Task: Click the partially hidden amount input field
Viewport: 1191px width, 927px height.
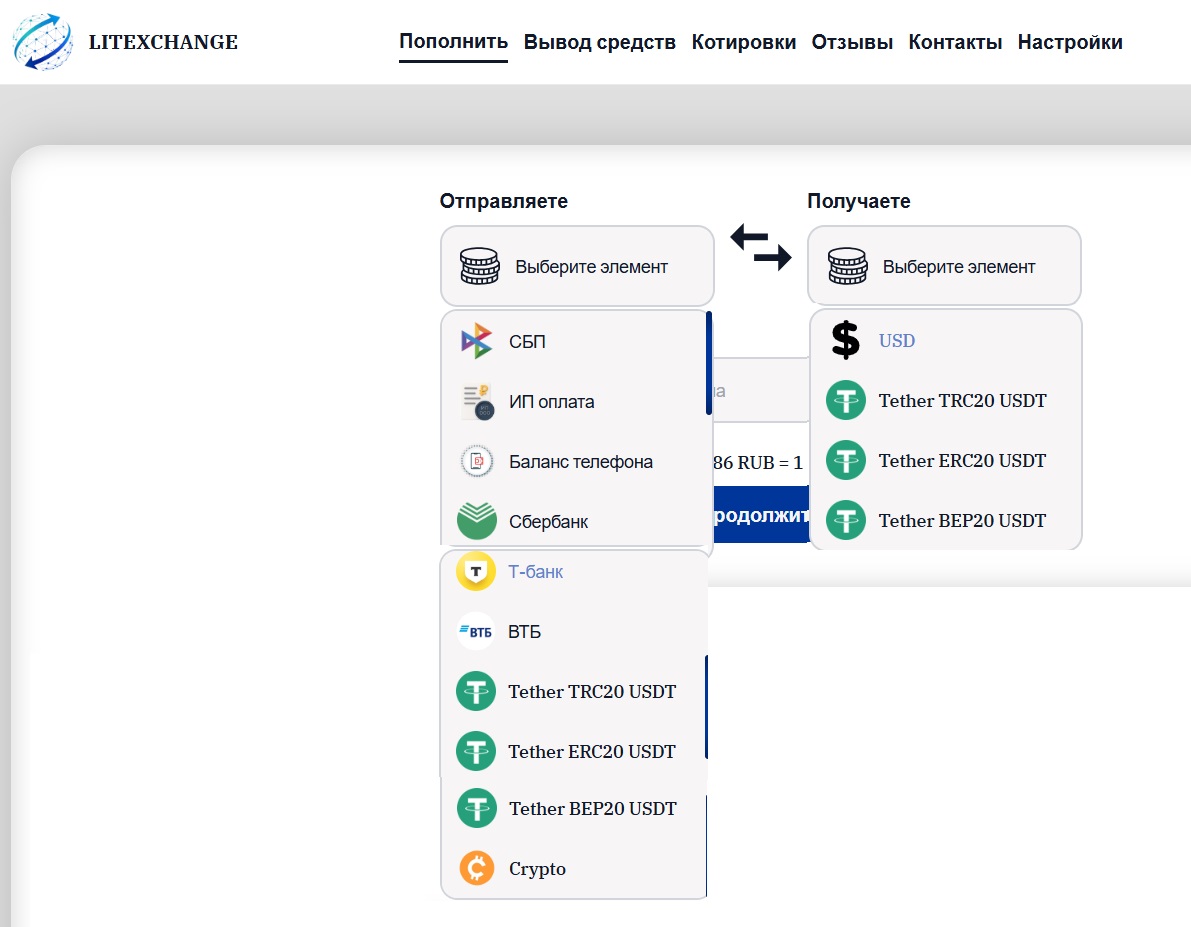Action: (760, 391)
